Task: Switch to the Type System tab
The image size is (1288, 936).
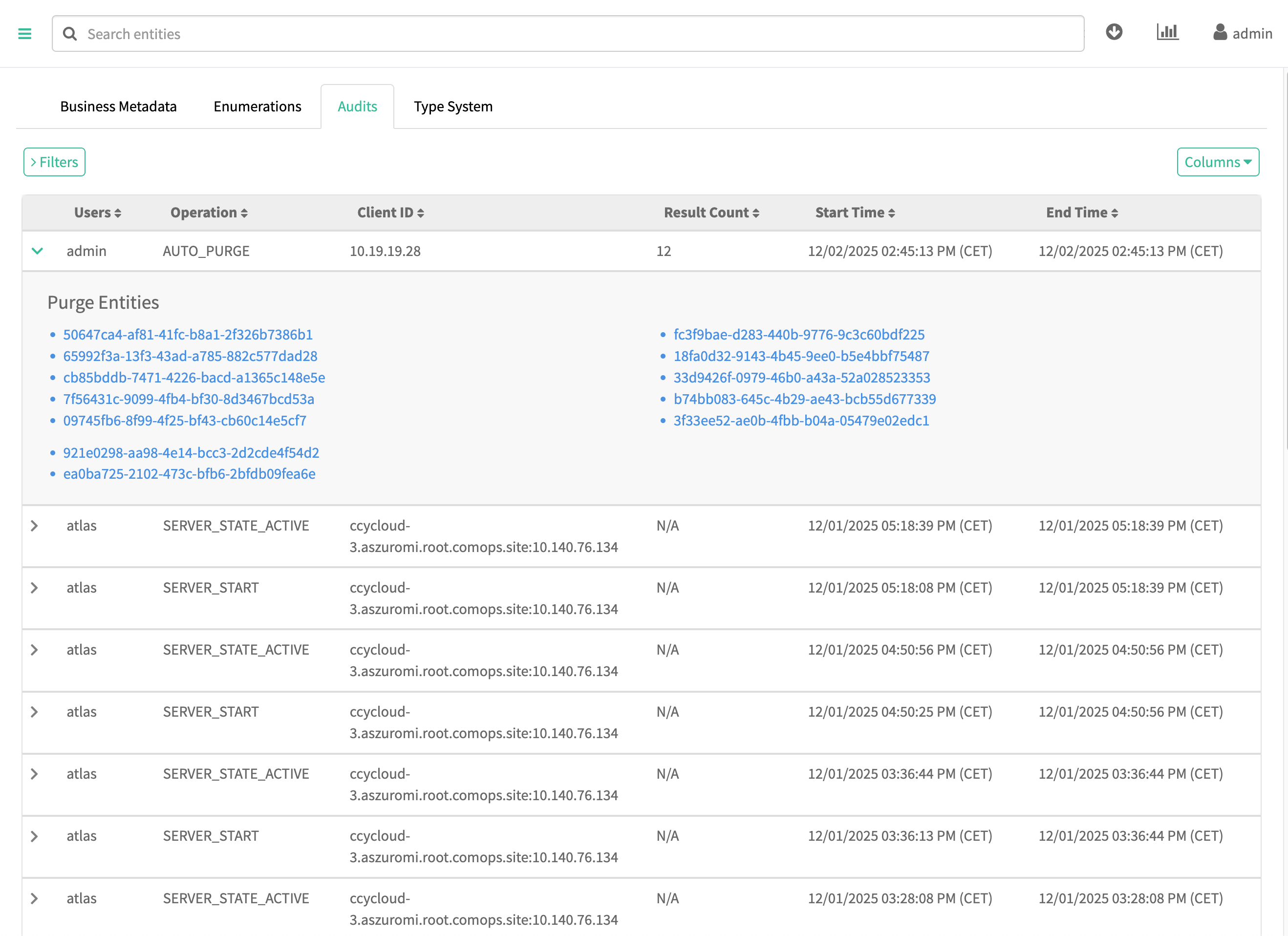Action: click(452, 106)
